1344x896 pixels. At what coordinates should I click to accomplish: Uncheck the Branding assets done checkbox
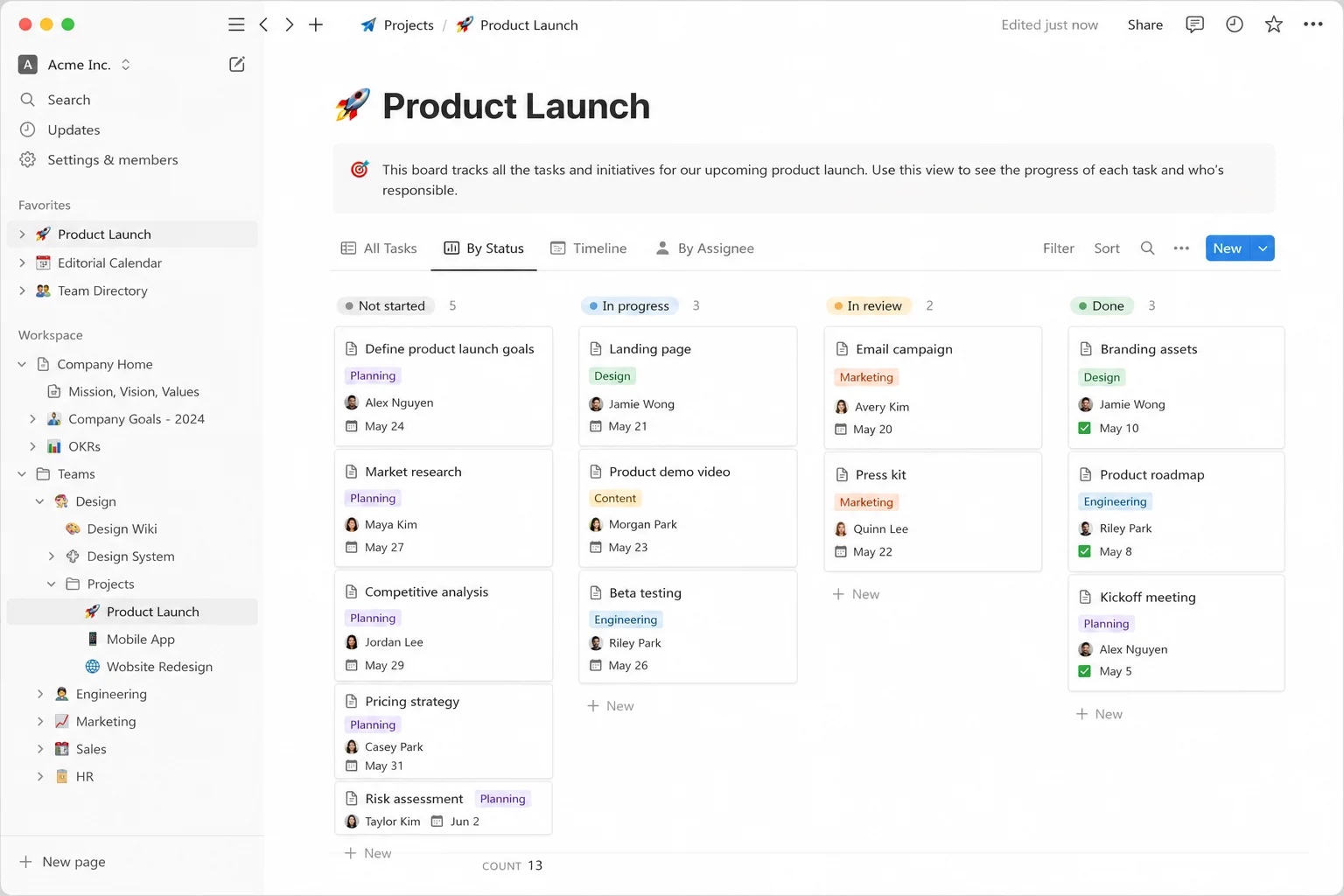click(x=1085, y=428)
